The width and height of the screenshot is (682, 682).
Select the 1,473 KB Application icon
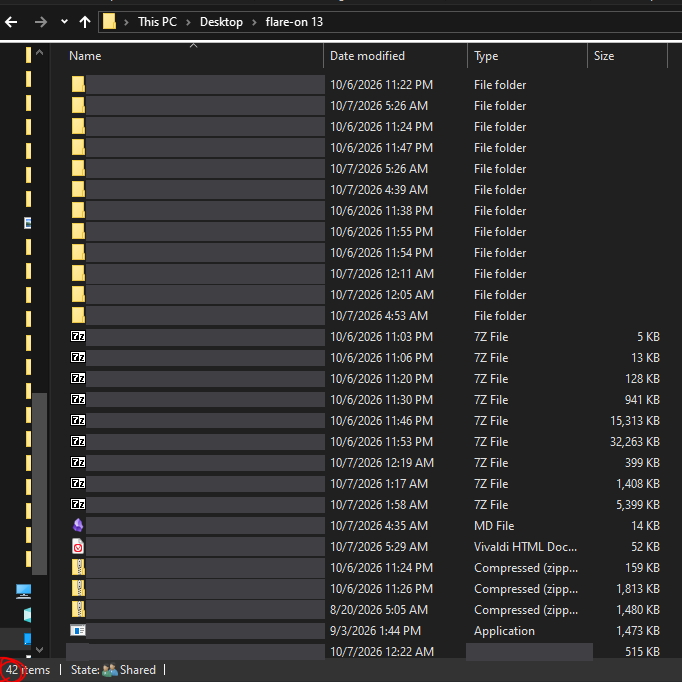78,630
